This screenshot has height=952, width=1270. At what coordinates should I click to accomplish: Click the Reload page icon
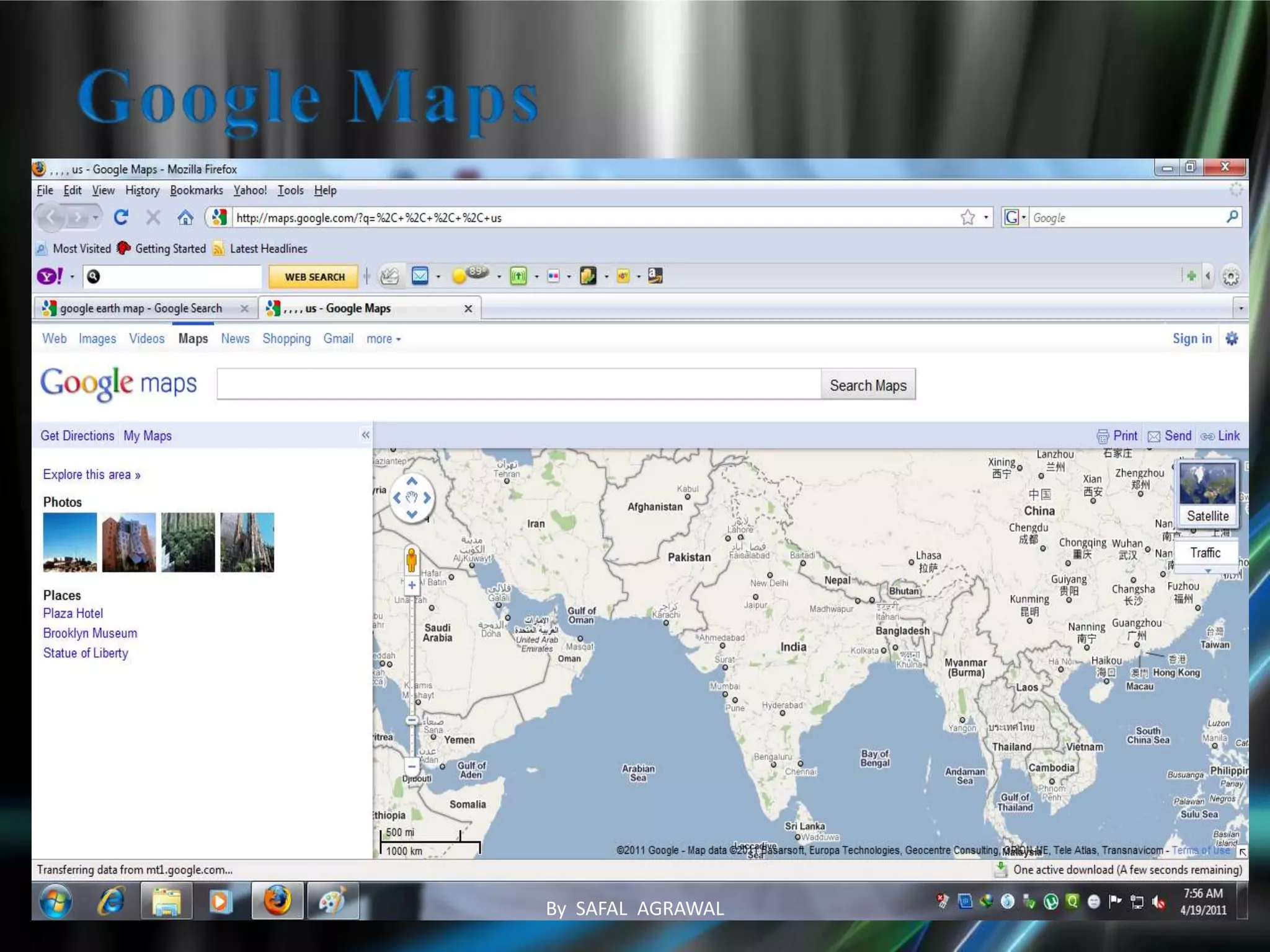pyautogui.click(x=121, y=218)
